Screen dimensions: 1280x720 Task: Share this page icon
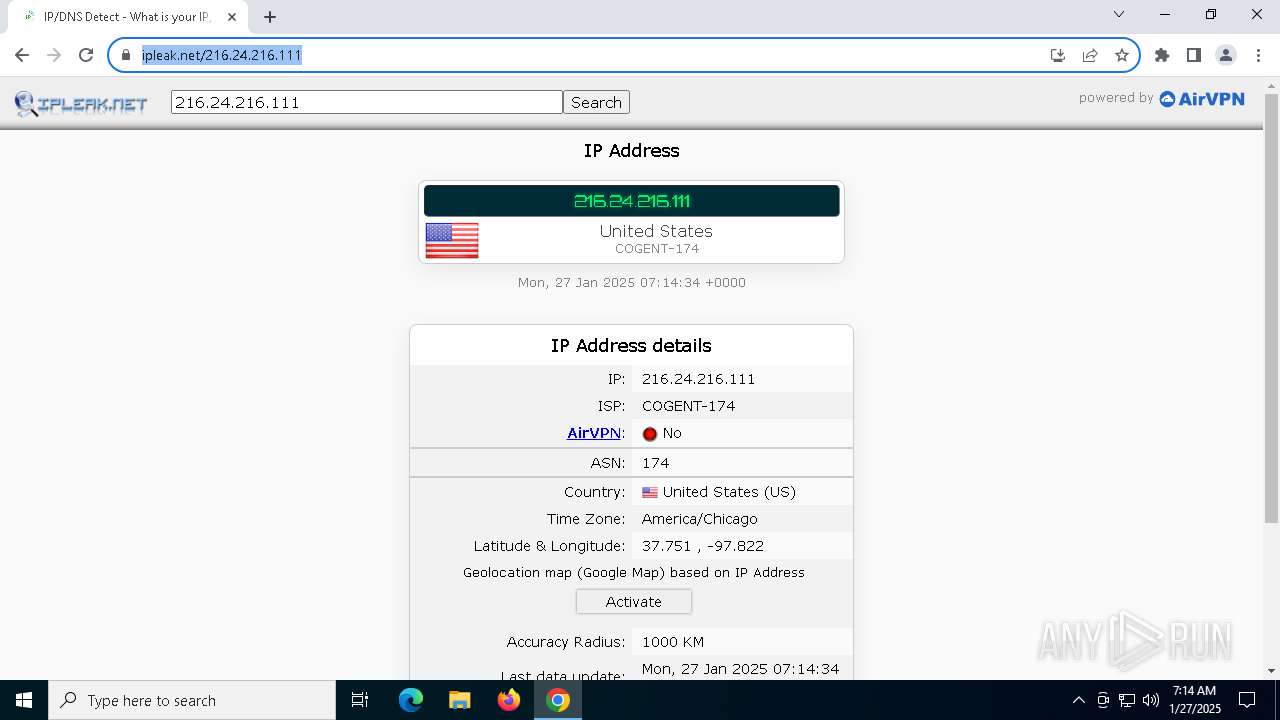[x=1090, y=55]
